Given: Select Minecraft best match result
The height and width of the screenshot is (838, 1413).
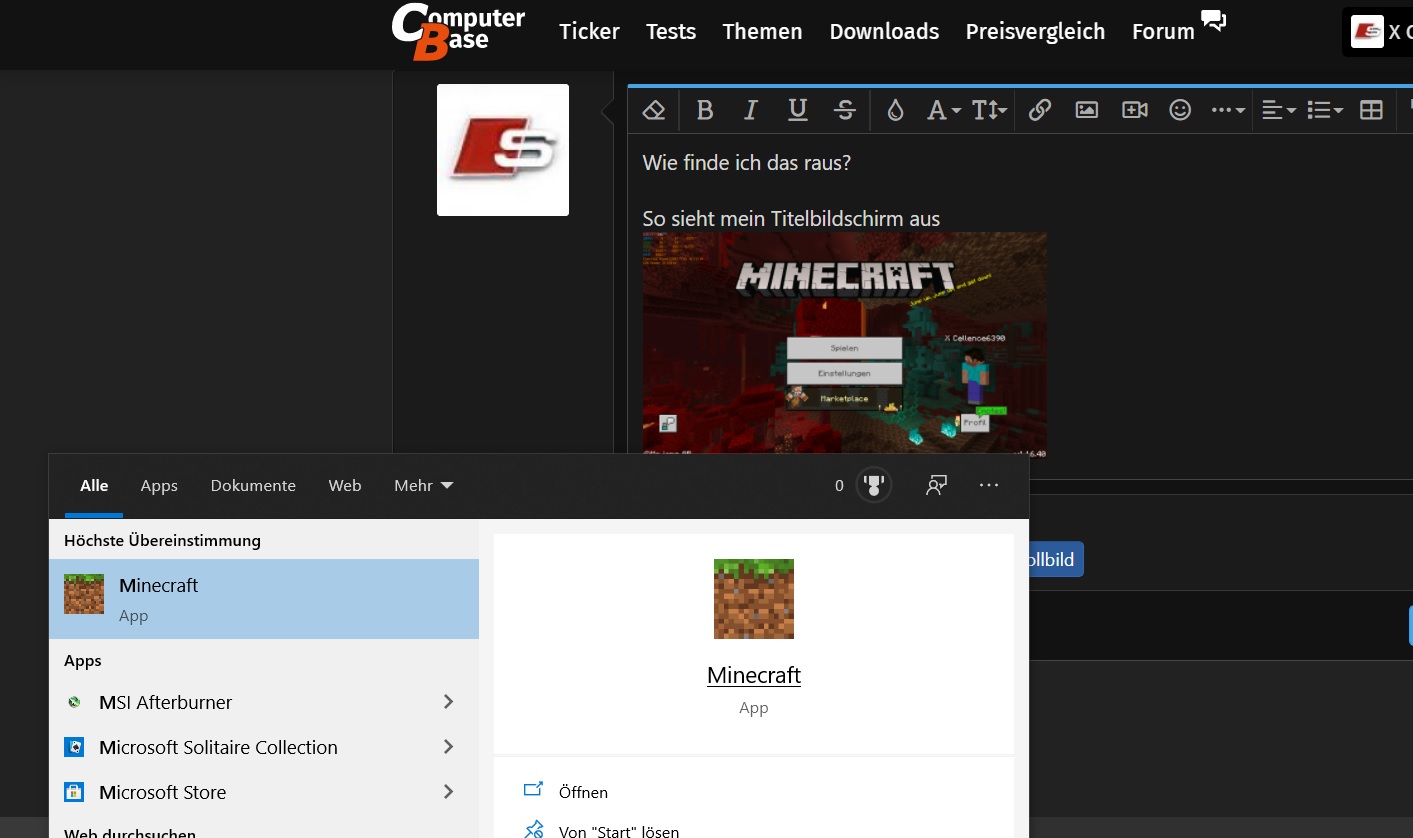Looking at the screenshot, I should [x=264, y=599].
